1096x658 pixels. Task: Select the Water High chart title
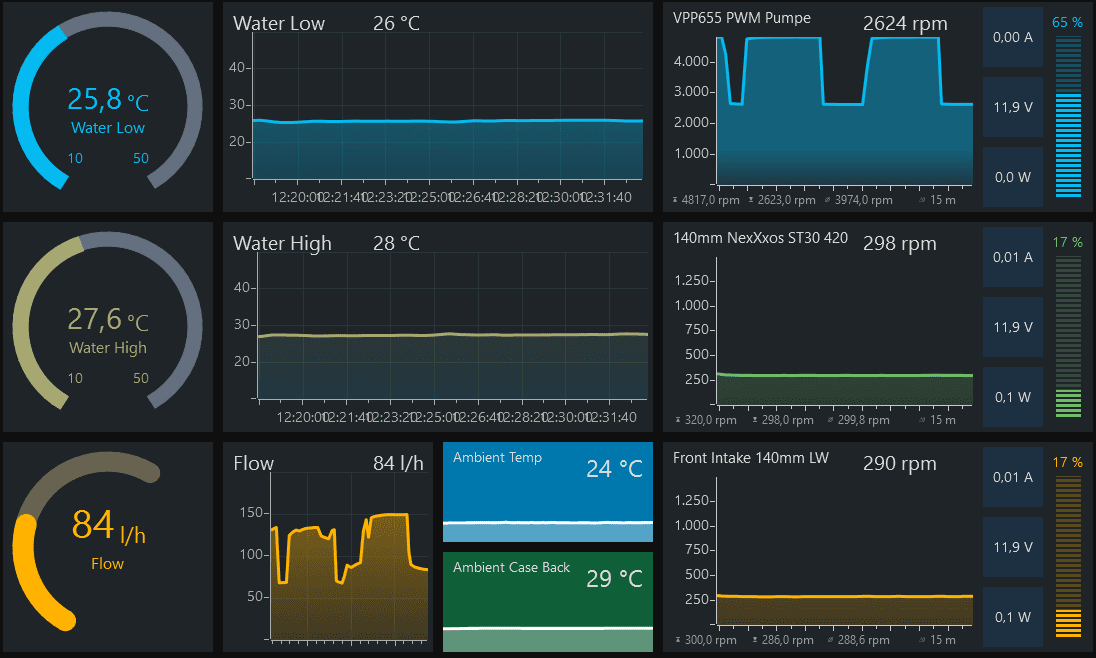click(x=282, y=243)
